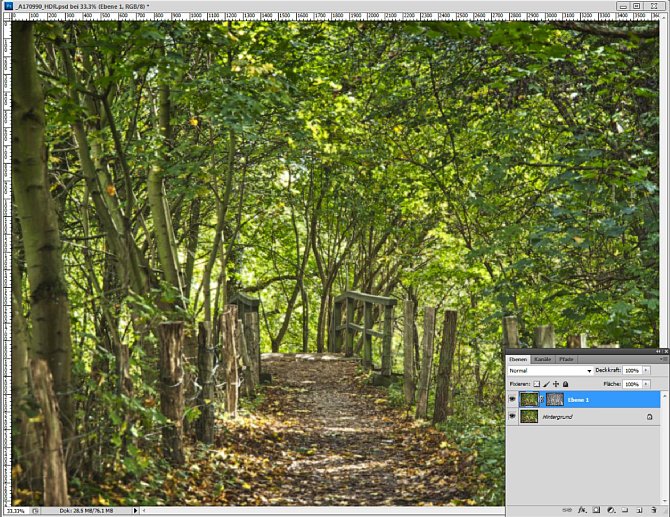Click the Hintergrund layer name
Screen dimensions: 670x517
click(x=557, y=417)
